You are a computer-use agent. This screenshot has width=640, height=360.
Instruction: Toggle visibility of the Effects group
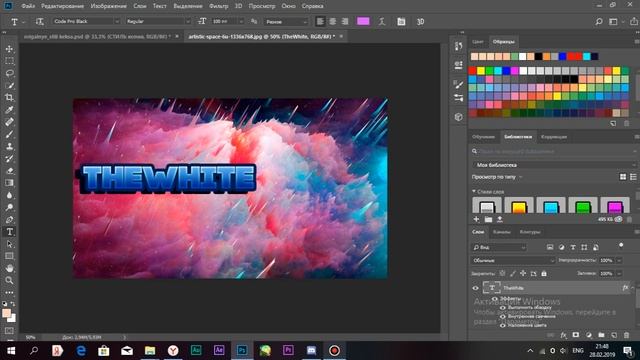click(495, 299)
